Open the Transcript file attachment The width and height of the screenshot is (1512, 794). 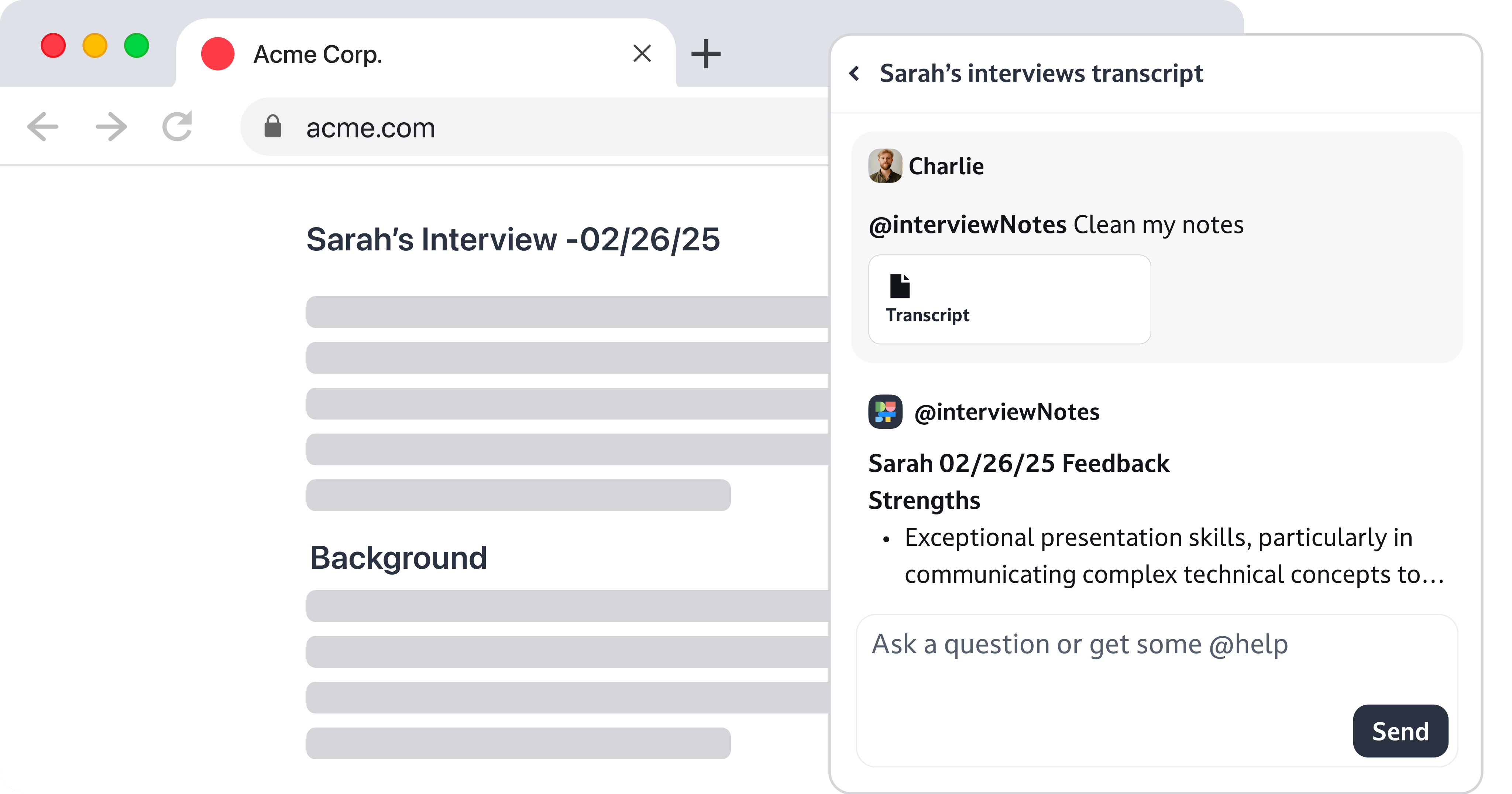[x=1010, y=299]
